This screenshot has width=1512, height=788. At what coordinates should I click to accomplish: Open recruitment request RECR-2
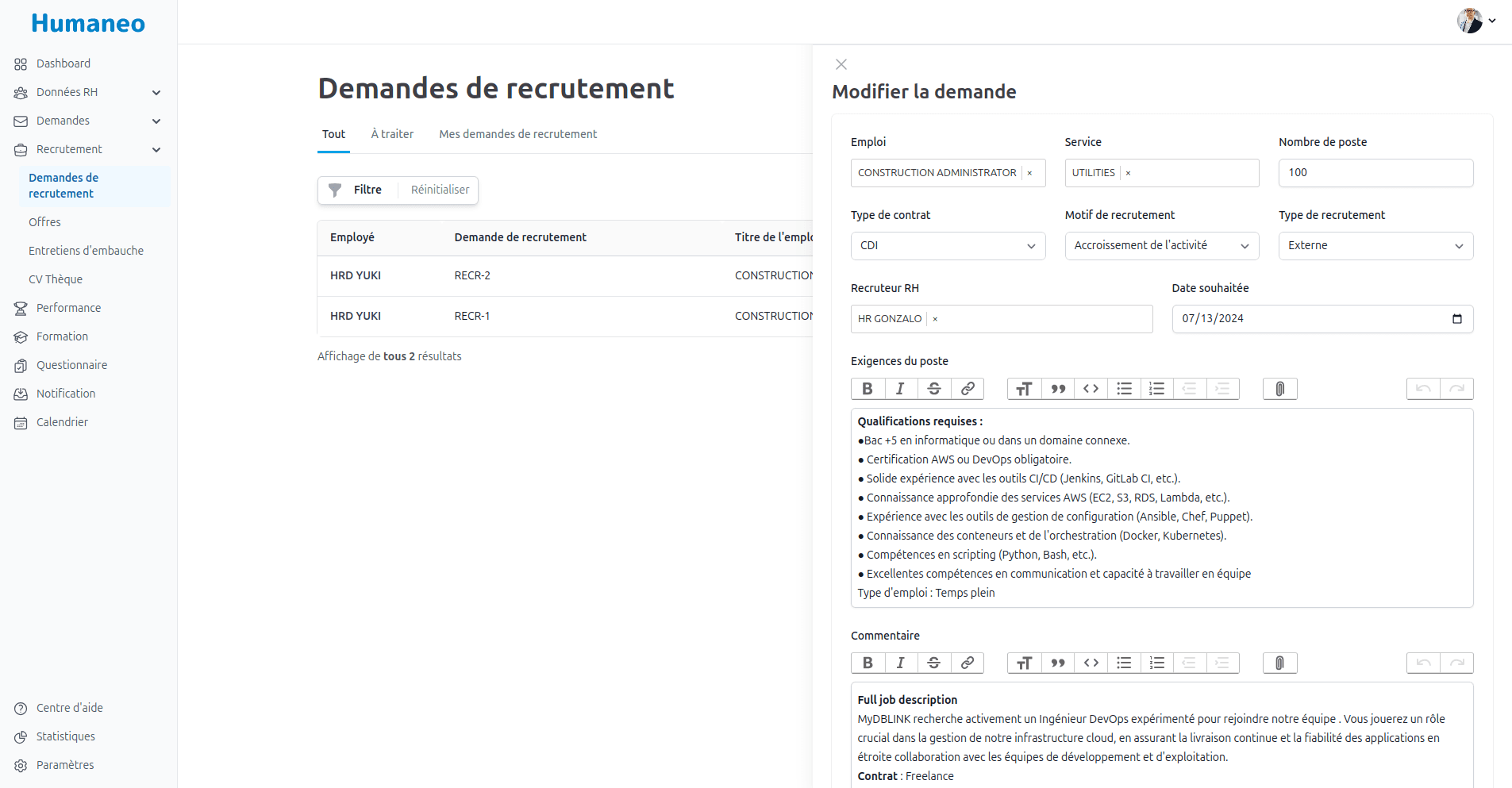tap(472, 275)
